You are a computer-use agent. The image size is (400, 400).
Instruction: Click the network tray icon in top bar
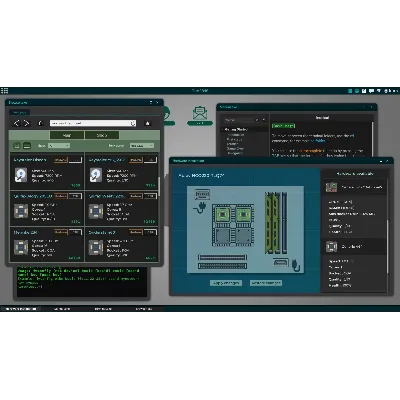point(379,91)
